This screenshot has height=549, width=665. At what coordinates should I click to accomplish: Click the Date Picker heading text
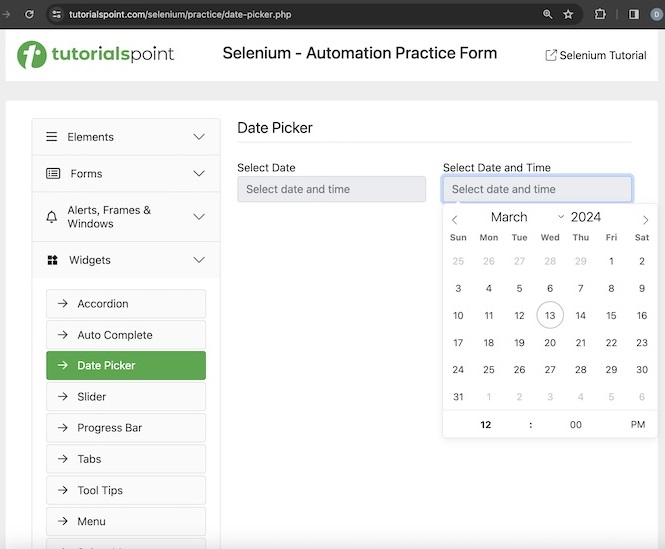(x=275, y=128)
